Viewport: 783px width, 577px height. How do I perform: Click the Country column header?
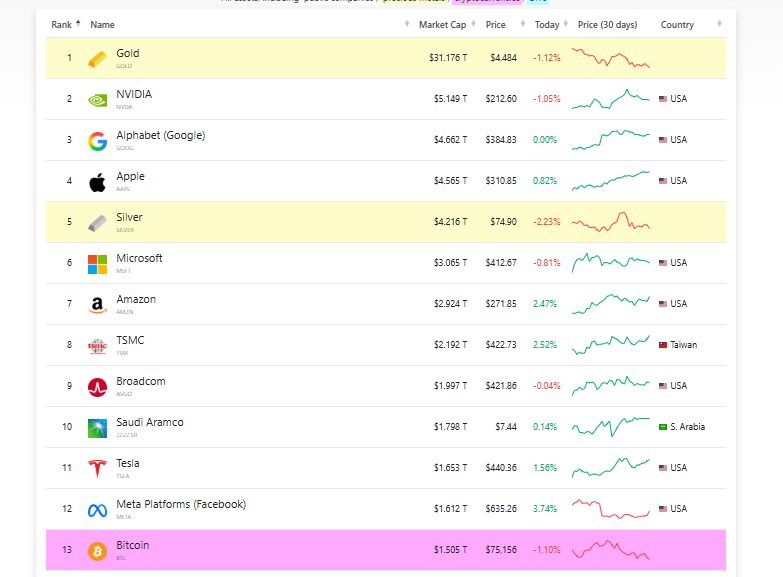tap(677, 24)
